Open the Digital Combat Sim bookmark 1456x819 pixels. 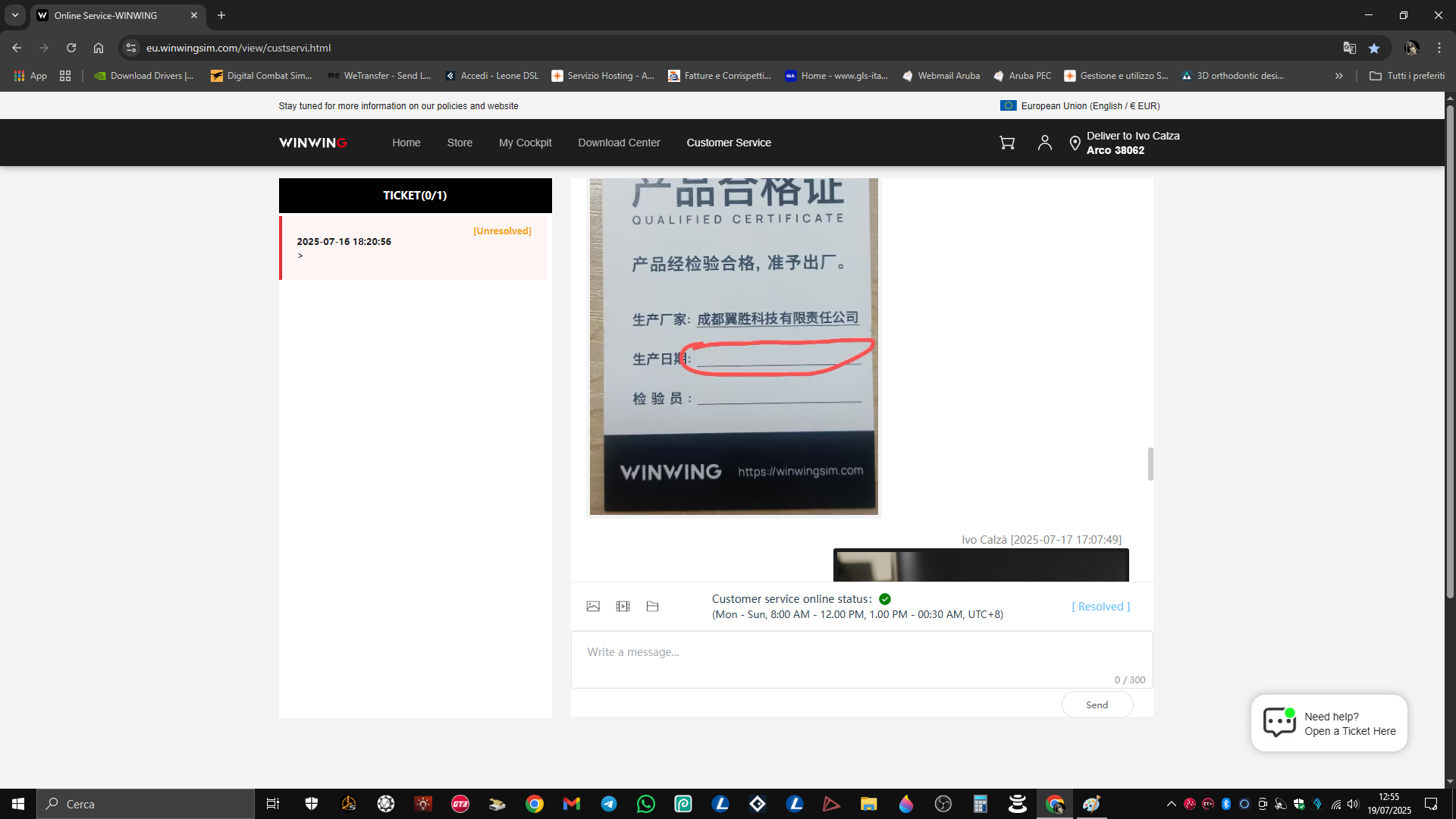pos(262,76)
